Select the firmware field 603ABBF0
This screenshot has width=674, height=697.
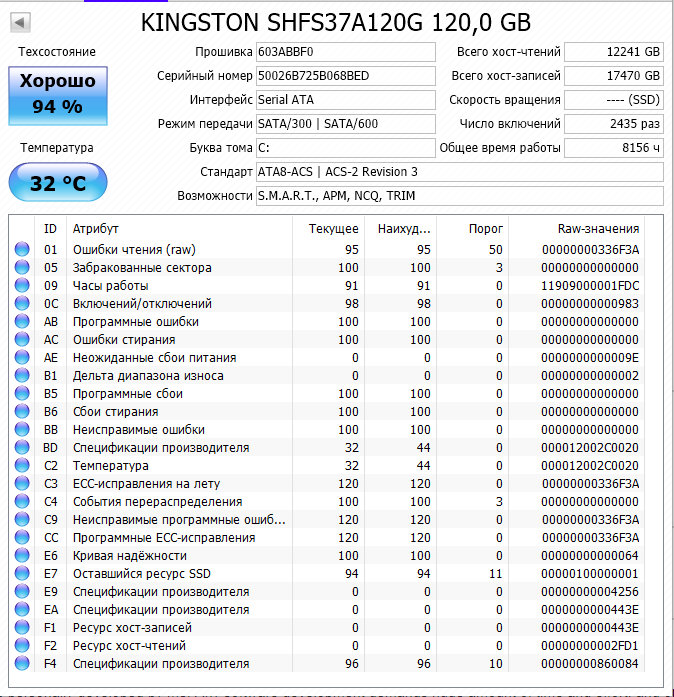point(345,52)
